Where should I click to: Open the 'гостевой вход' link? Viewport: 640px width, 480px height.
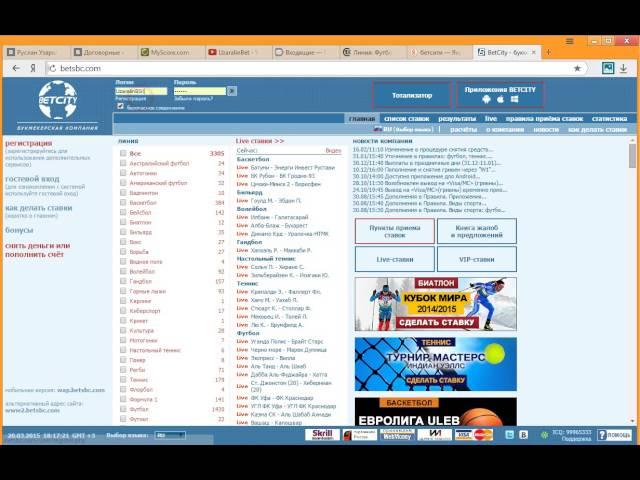[x=32, y=179]
